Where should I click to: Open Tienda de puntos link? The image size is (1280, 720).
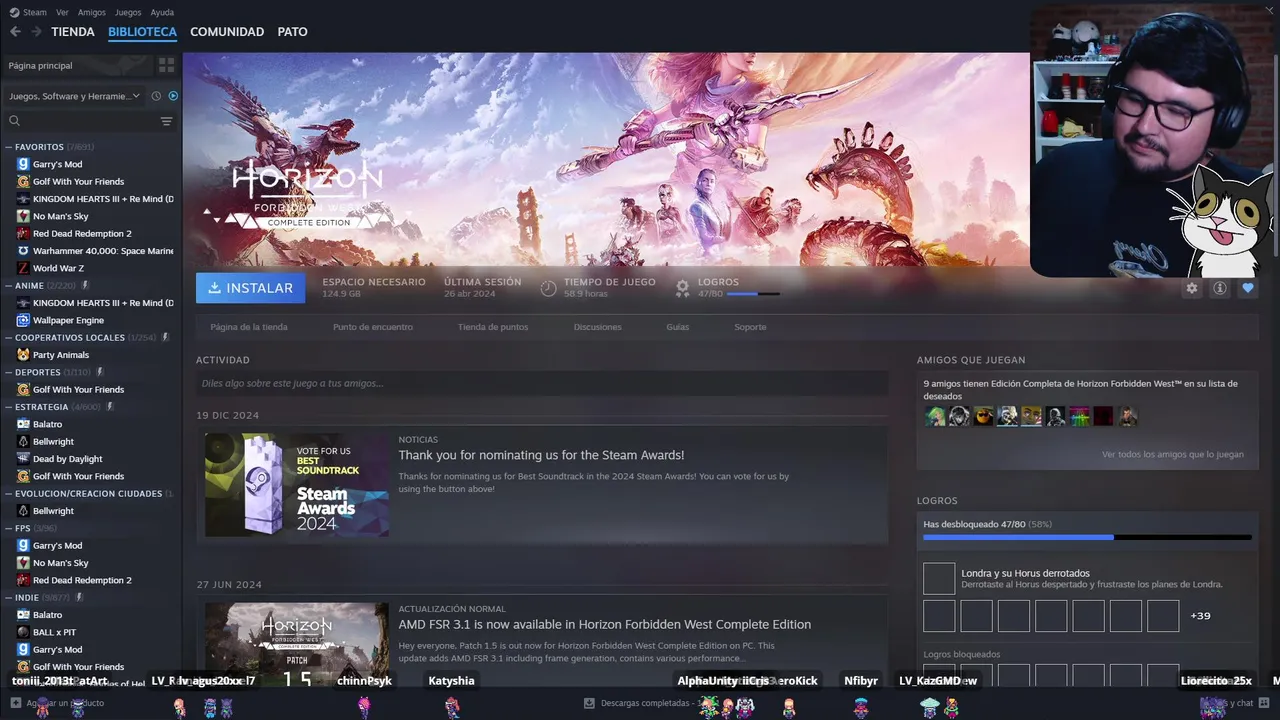pyautogui.click(x=493, y=327)
